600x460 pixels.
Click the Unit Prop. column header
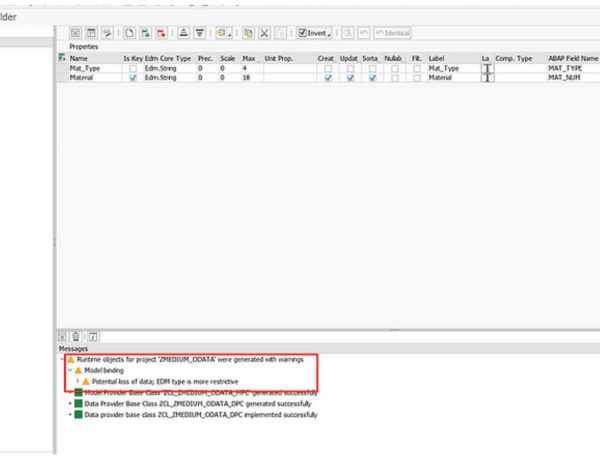[x=279, y=58]
